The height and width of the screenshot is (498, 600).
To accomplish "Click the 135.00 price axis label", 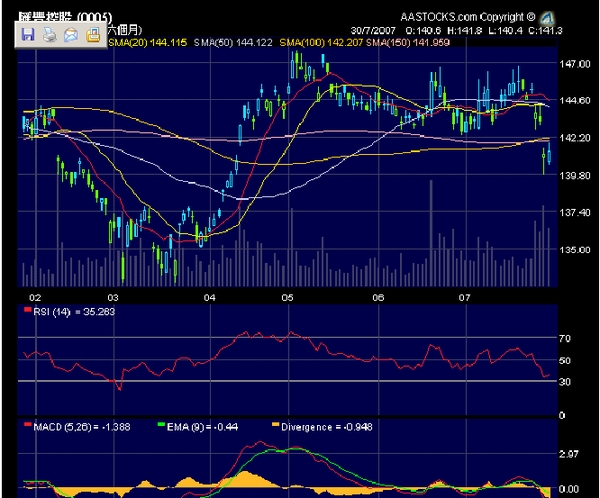I will click(x=575, y=250).
